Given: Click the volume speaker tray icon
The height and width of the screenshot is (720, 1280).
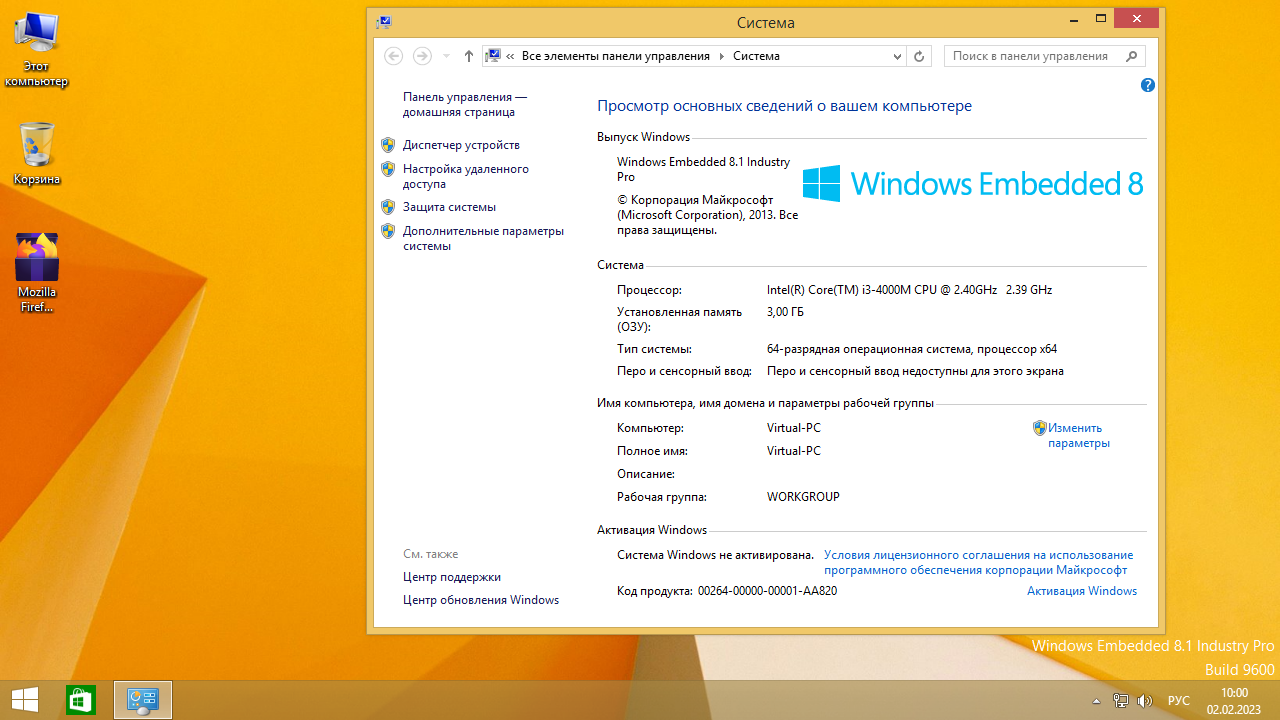Looking at the screenshot, I should [x=1145, y=701].
